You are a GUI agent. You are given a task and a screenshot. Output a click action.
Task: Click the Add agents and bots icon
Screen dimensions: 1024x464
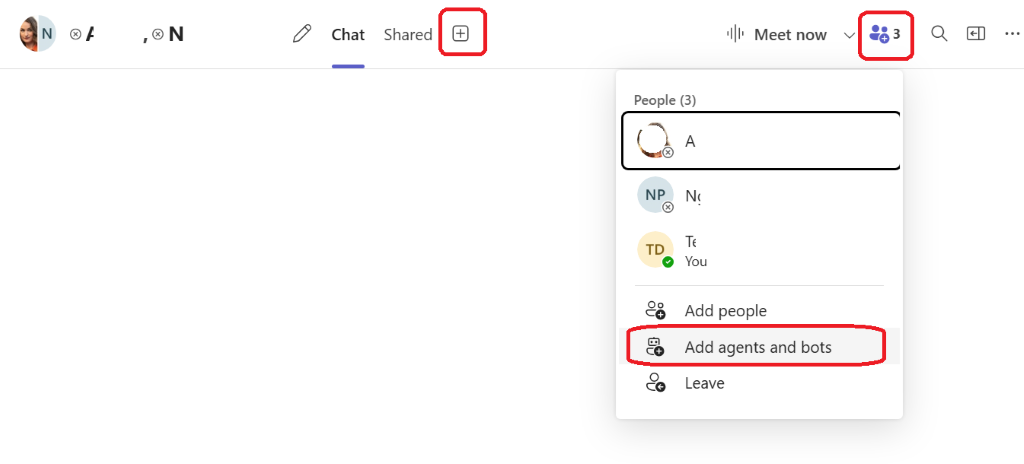655,347
